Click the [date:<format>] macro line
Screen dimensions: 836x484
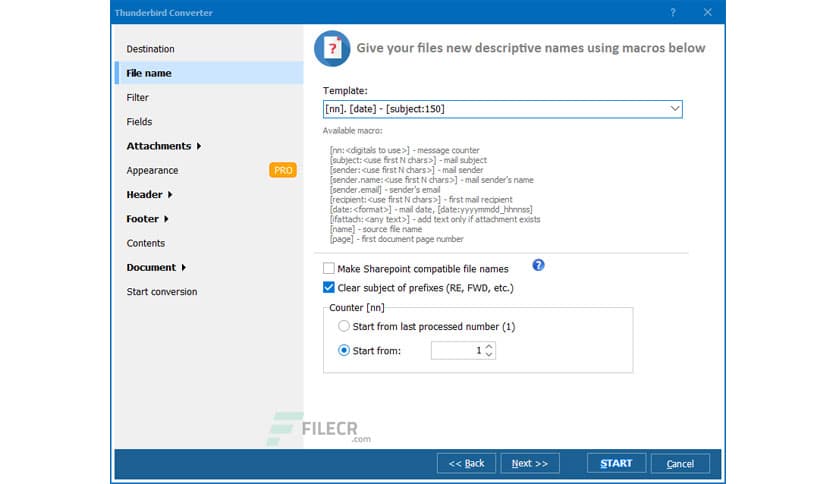pos(431,209)
